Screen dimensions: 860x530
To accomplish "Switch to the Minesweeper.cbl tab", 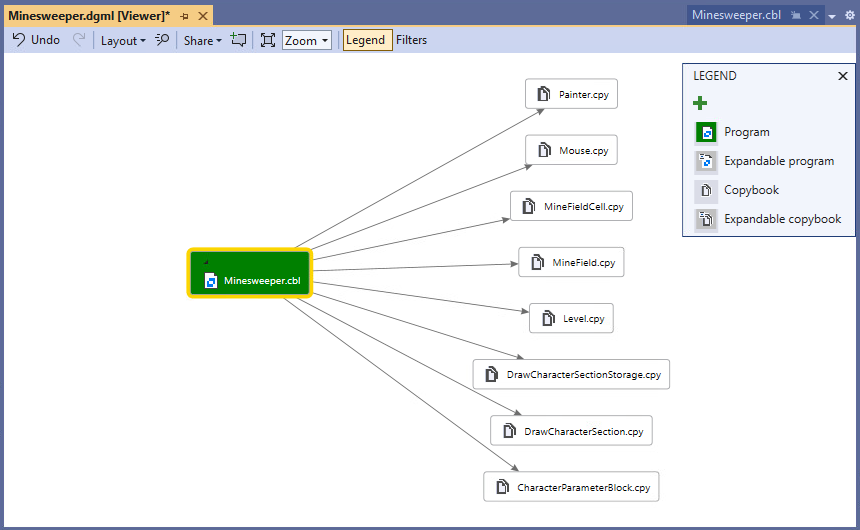I will pyautogui.click(x=736, y=15).
